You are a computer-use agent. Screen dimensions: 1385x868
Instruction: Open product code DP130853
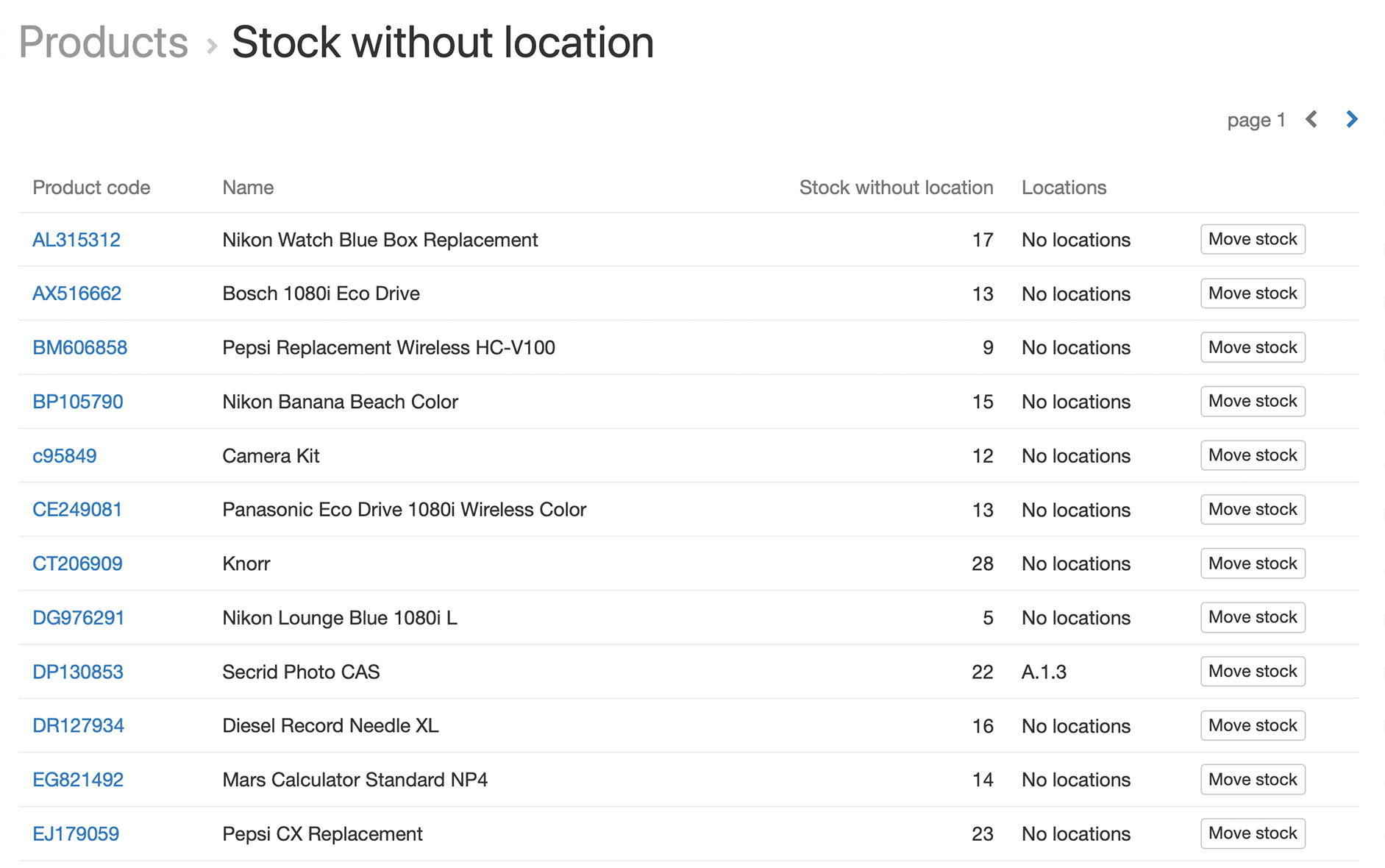78,672
